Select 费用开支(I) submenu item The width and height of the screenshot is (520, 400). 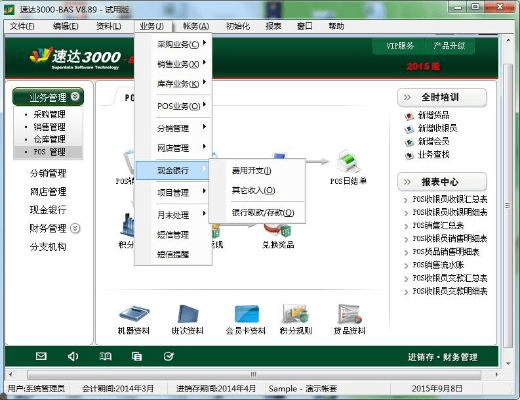tap(257, 171)
